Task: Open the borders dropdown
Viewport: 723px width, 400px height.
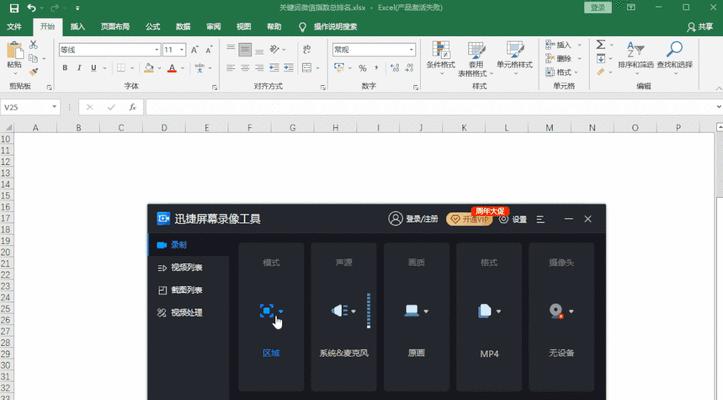Action: click(131, 68)
